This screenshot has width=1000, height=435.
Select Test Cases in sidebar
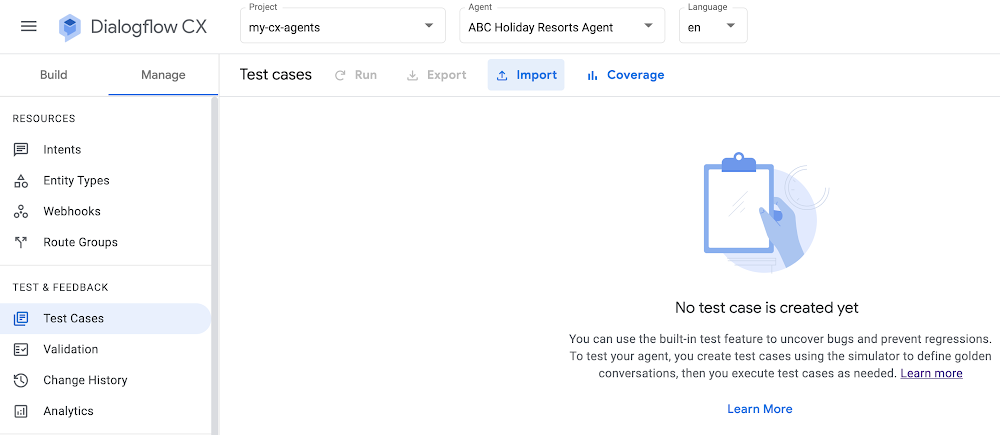[105, 318]
